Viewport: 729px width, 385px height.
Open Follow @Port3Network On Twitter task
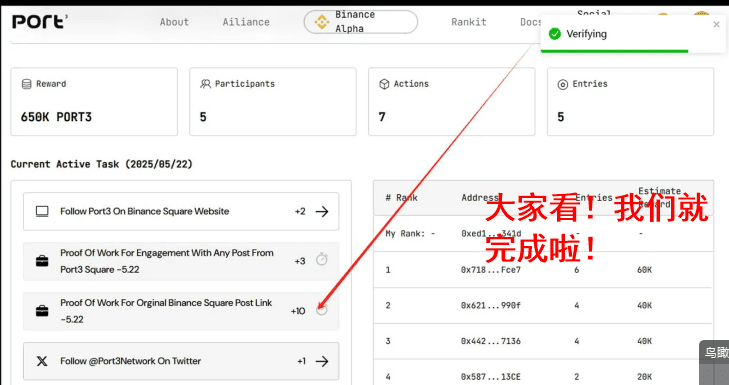pos(181,361)
